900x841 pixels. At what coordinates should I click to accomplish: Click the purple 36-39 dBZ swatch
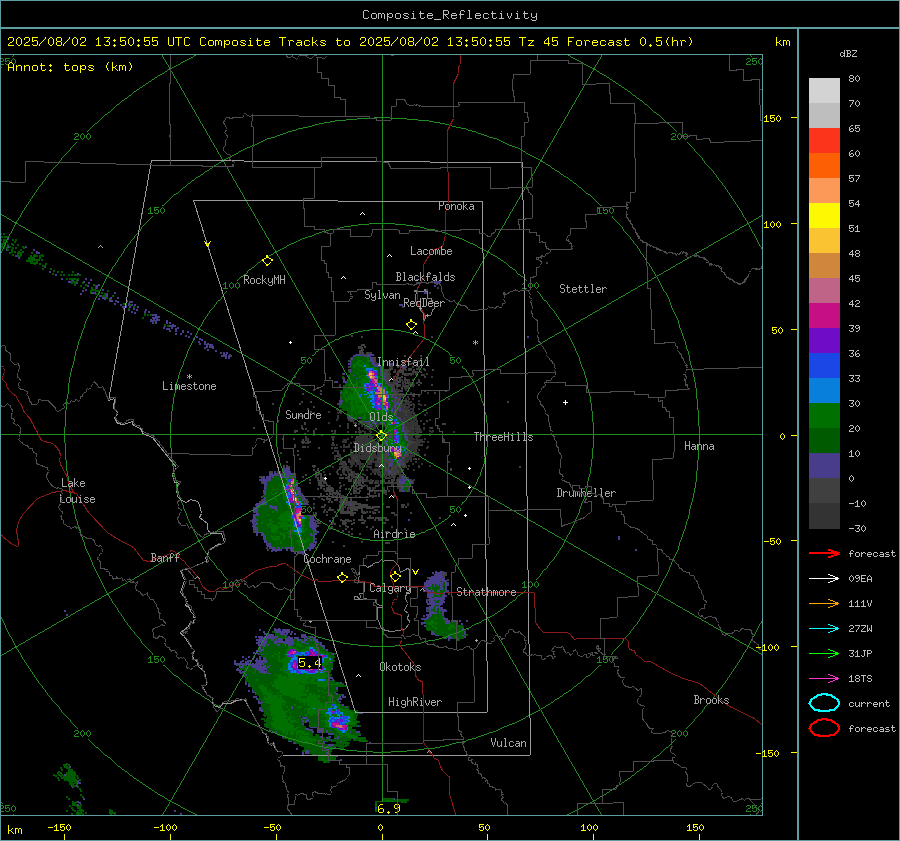point(824,341)
